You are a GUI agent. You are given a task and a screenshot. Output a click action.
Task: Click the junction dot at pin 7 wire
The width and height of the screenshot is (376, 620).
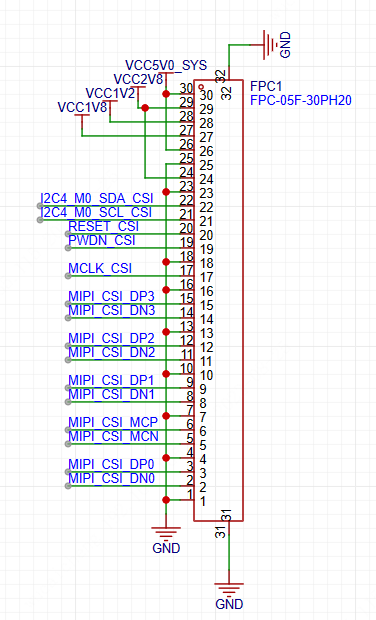[x=166, y=416]
